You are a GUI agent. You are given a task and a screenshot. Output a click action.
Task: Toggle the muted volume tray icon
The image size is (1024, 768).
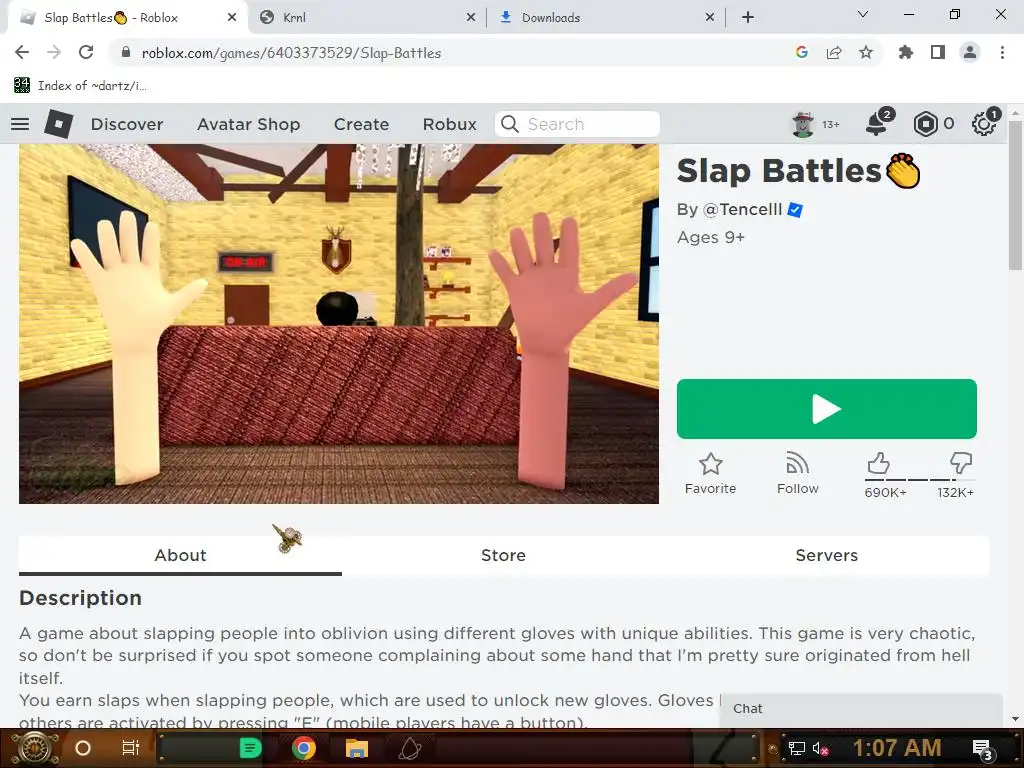[820, 748]
